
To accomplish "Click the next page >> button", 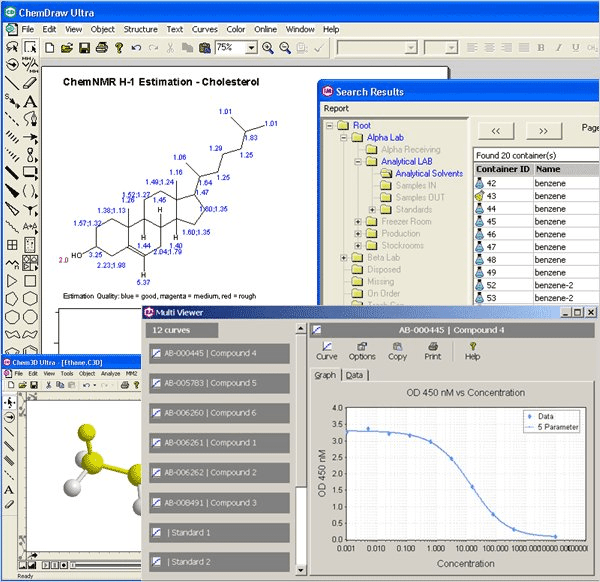I will [543, 131].
